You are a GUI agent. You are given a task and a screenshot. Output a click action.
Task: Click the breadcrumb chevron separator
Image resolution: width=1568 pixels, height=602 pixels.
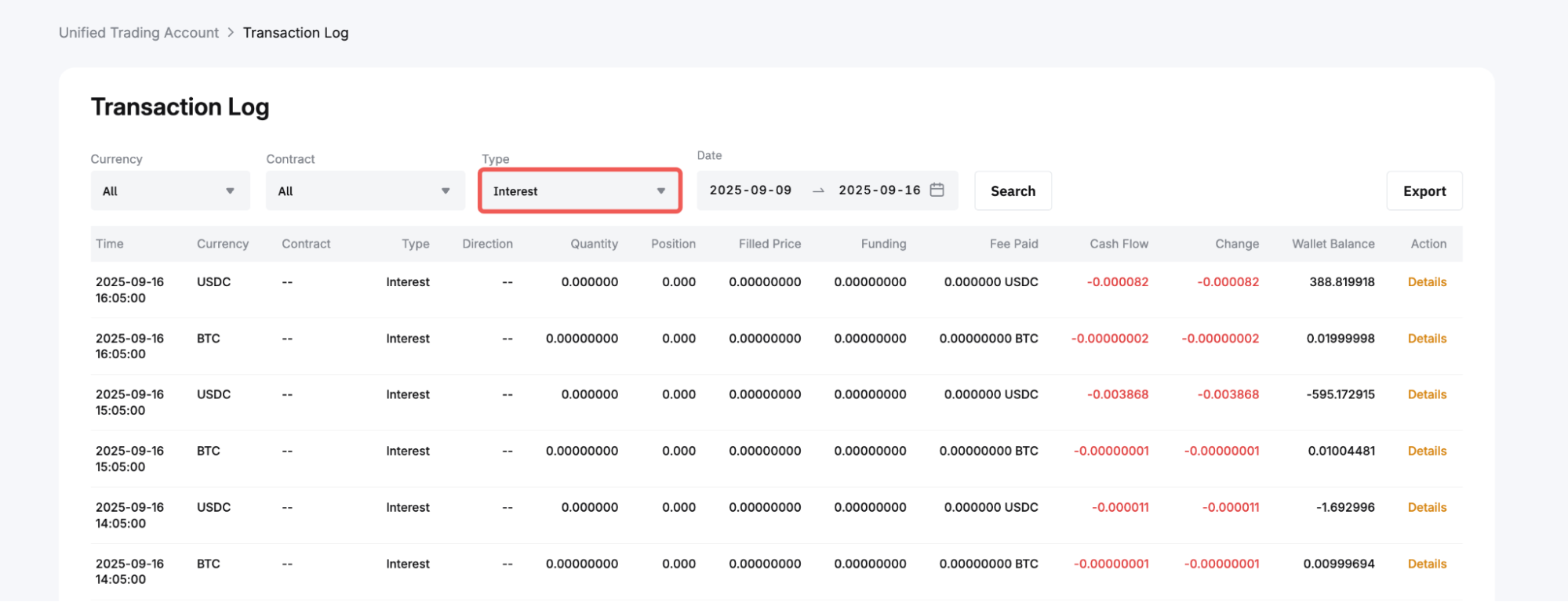231,32
